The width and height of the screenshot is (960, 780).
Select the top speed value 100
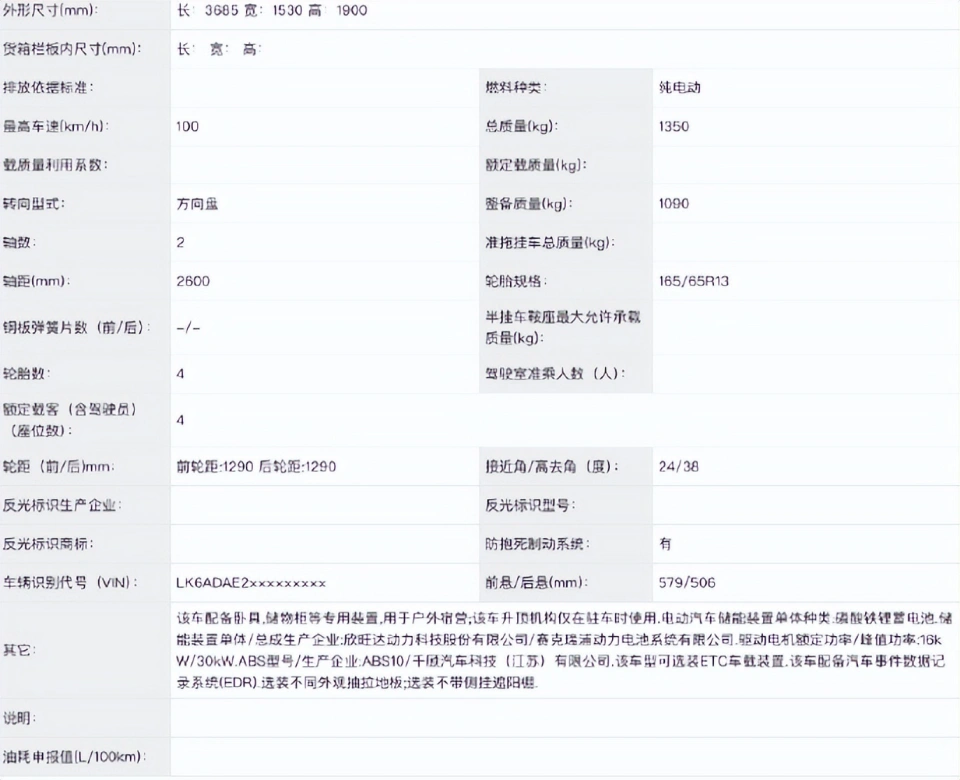(185, 126)
